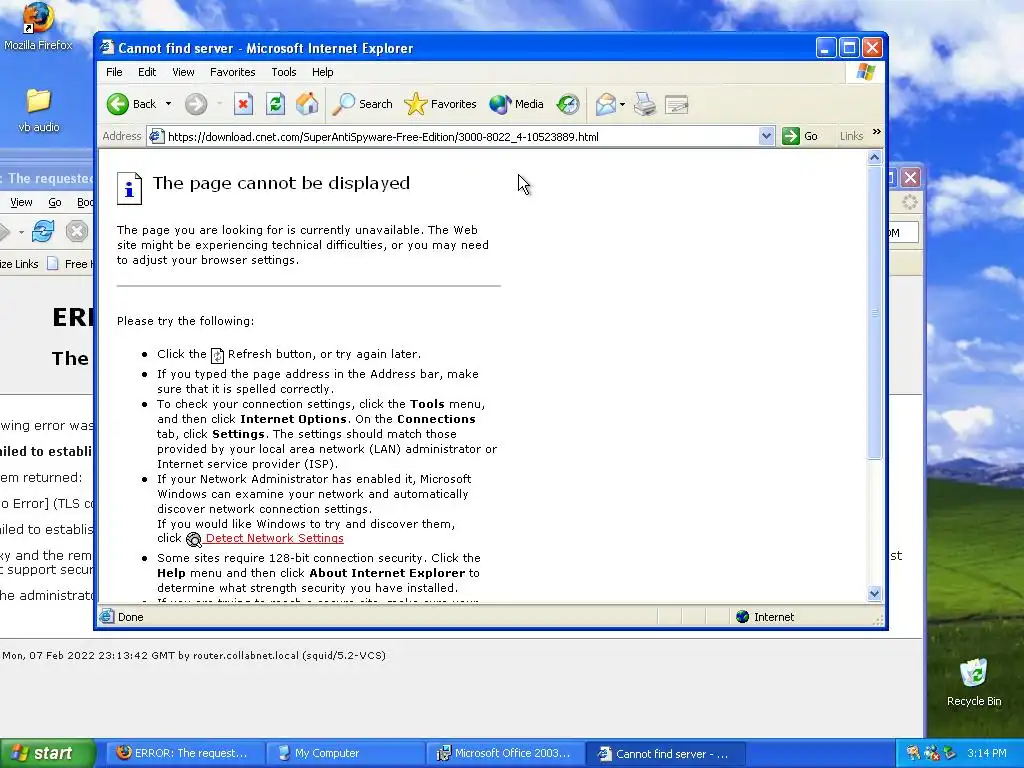This screenshot has width=1024, height=768.
Task: Refresh the page in Internet Explorer
Action: tap(276, 104)
